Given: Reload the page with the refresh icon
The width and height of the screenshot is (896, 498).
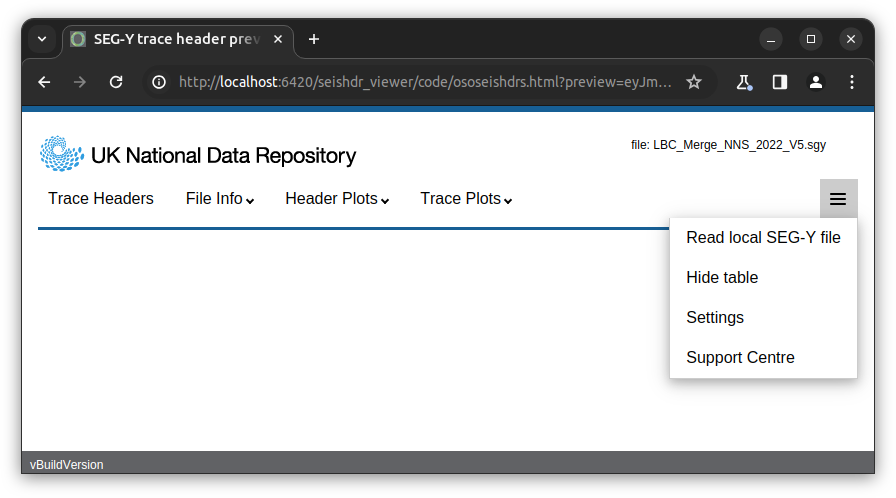Looking at the screenshot, I should (x=116, y=82).
